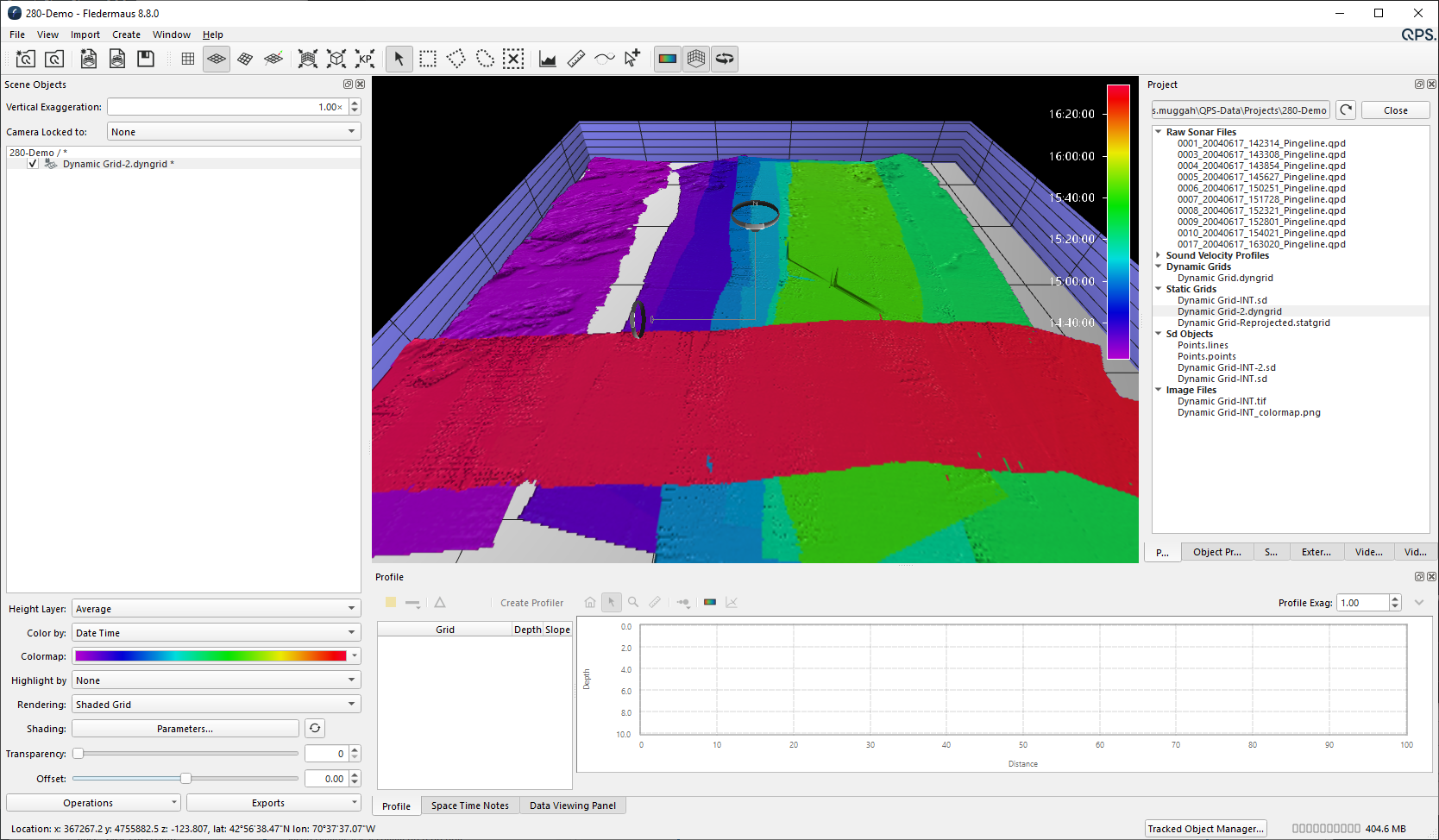
Task: Toggle the bounding box grid display icon
Action: (695, 59)
